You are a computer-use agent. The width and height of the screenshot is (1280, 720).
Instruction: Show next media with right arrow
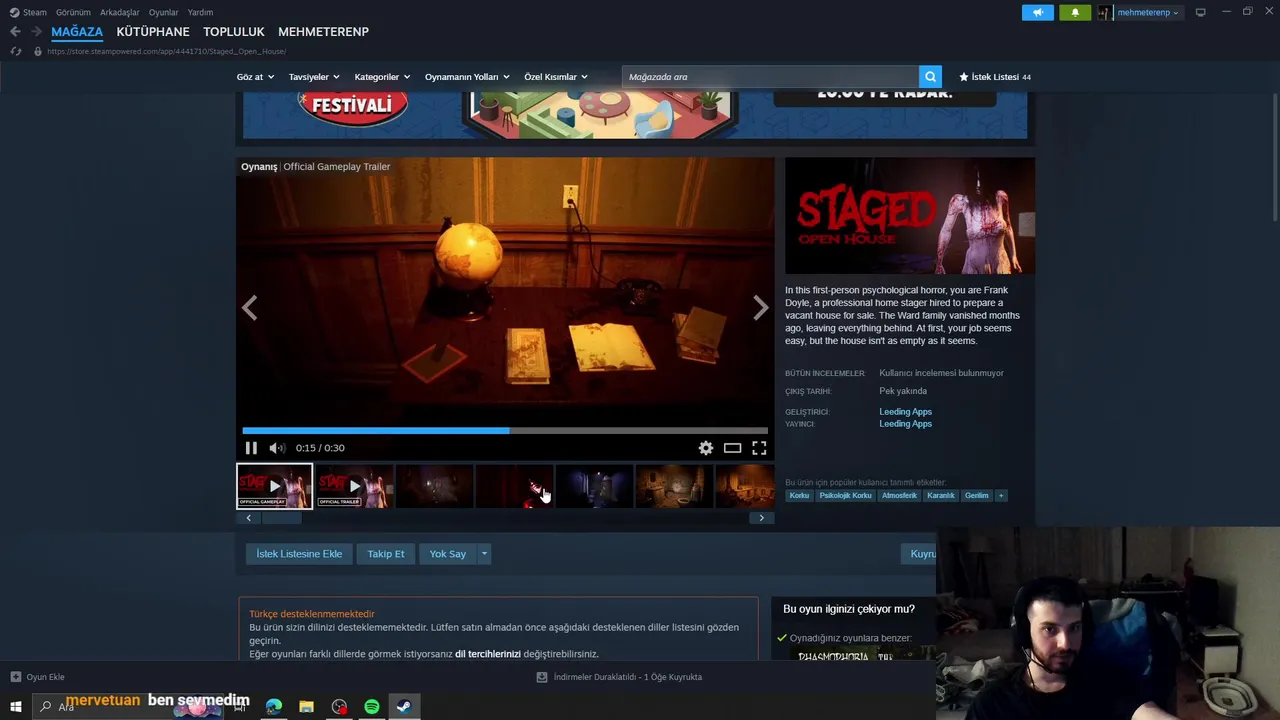click(x=760, y=308)
